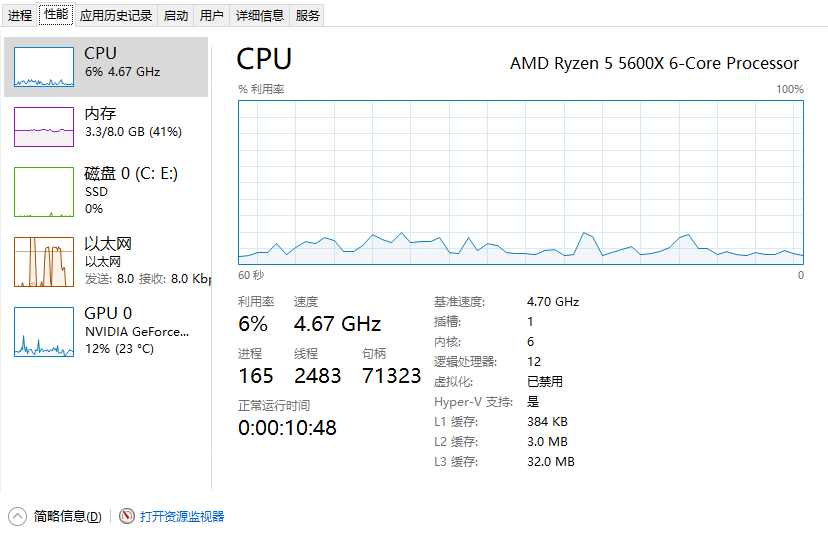This screenshot has height=541, width=828.
Task: Click the main CPU utilization graph
Action: tap(521, 182)
